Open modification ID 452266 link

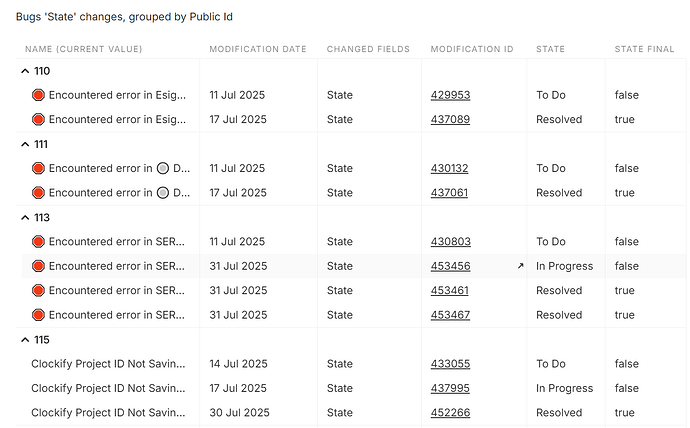click(450, 413)
